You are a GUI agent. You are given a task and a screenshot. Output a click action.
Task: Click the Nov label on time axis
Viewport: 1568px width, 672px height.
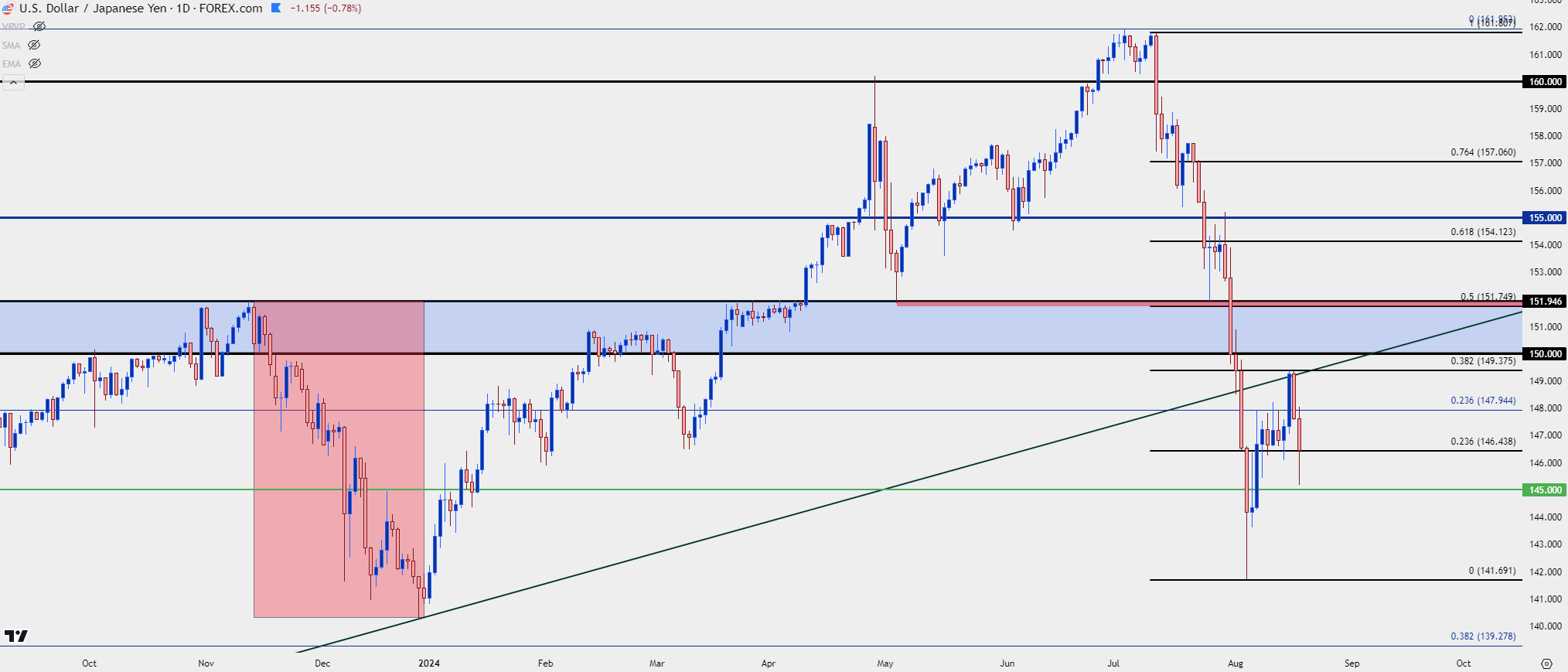pyautogui.click(x=206, y=663)
